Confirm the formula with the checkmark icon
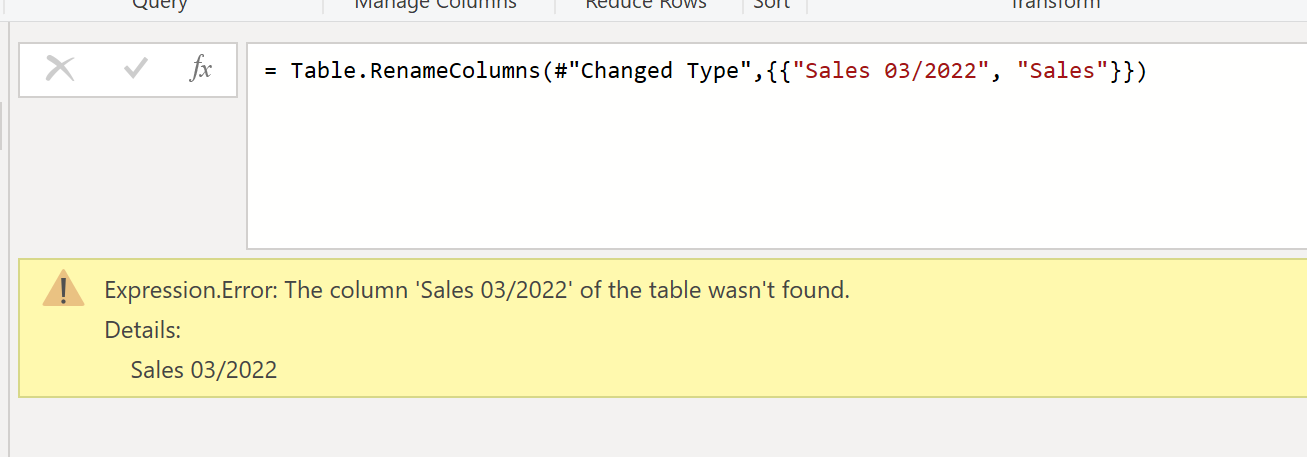This screenshot has width=1307, height=457. click(x=136, y=69)
